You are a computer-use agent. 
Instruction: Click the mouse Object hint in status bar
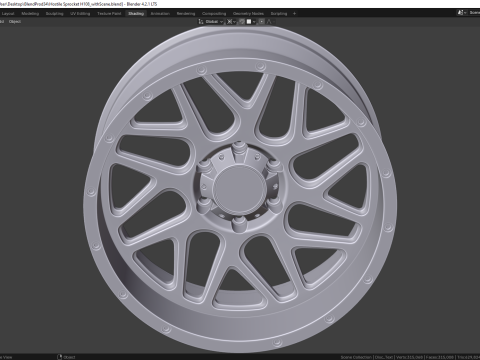click(66, 357)
